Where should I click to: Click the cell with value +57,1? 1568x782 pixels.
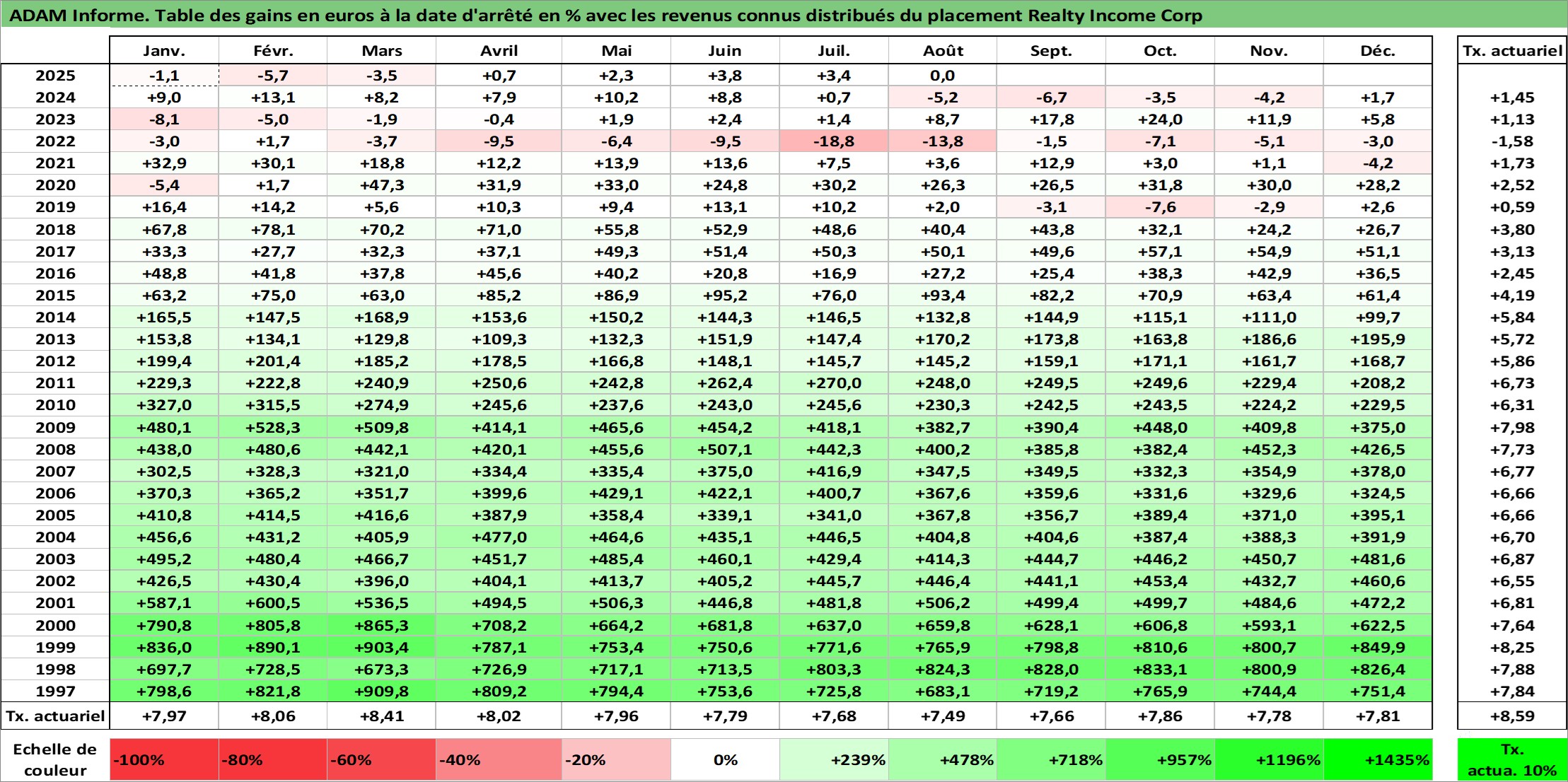pyautogui.click(x=1160, y=252)
